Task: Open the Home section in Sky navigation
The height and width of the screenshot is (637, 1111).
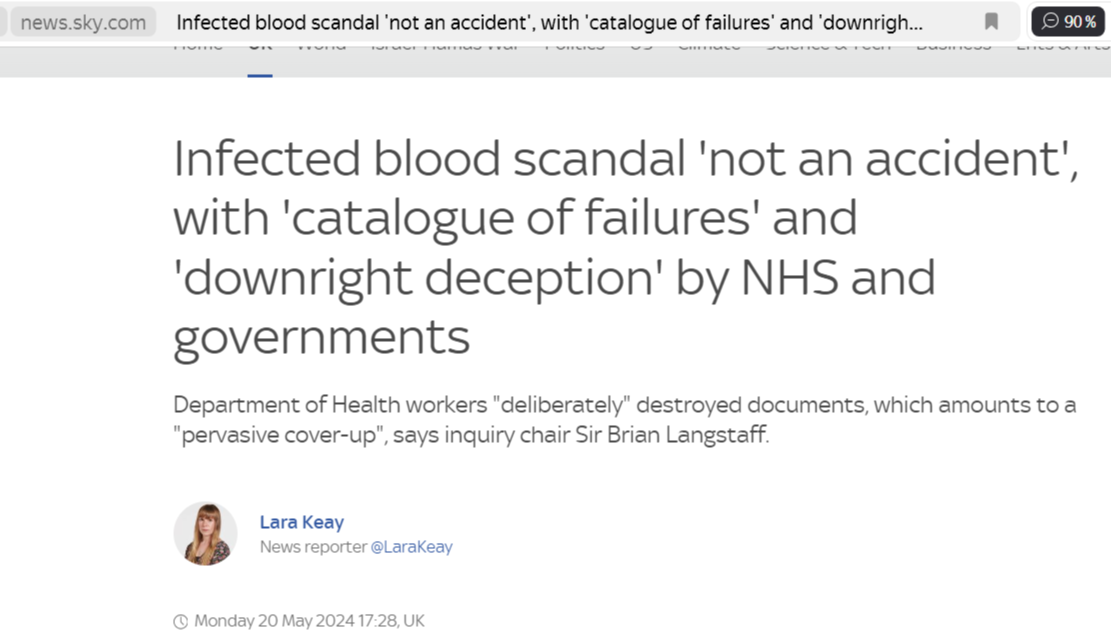Action: click(198, 46)
